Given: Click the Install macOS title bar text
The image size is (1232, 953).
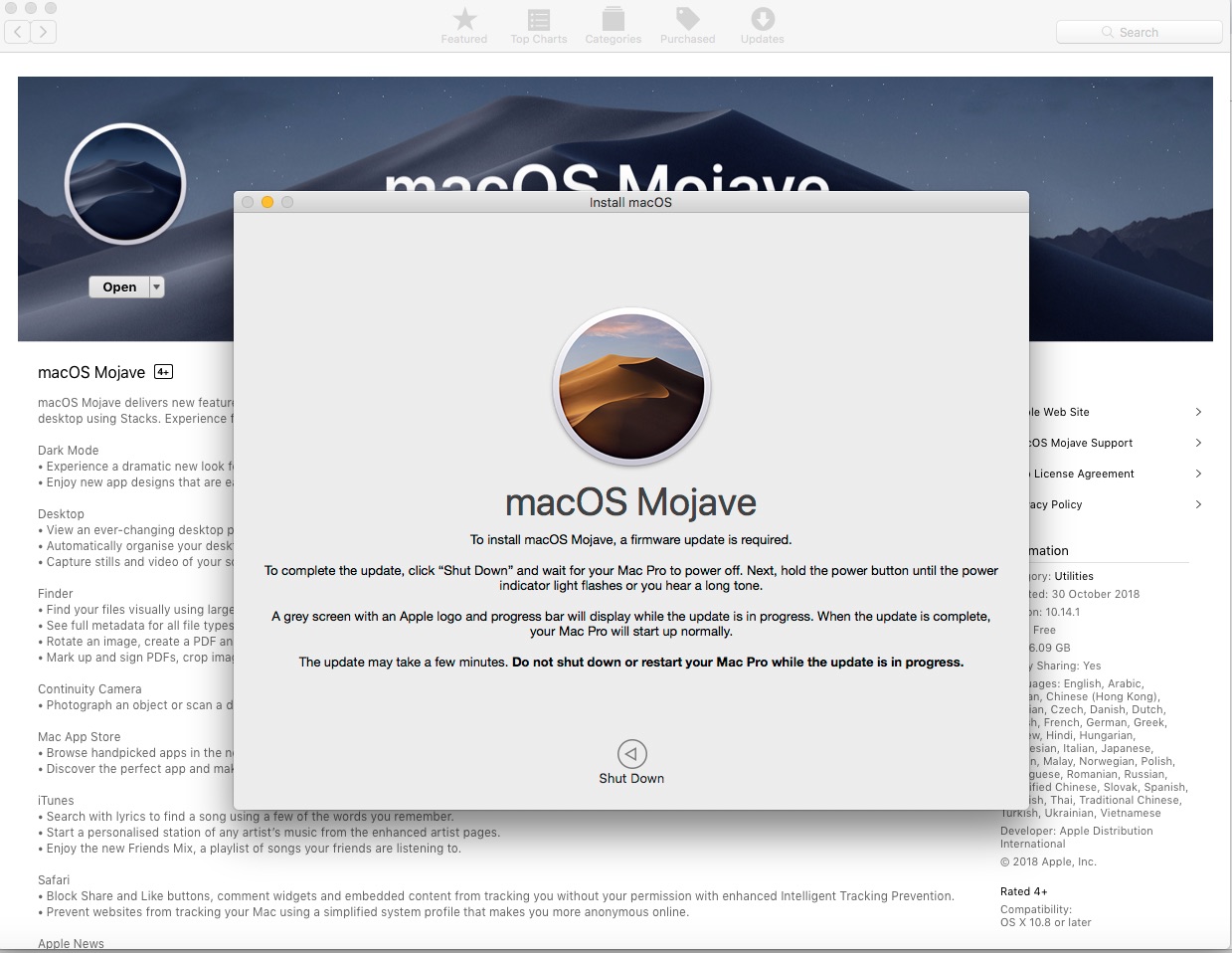Looking at the screenshot, I should 630,202.
